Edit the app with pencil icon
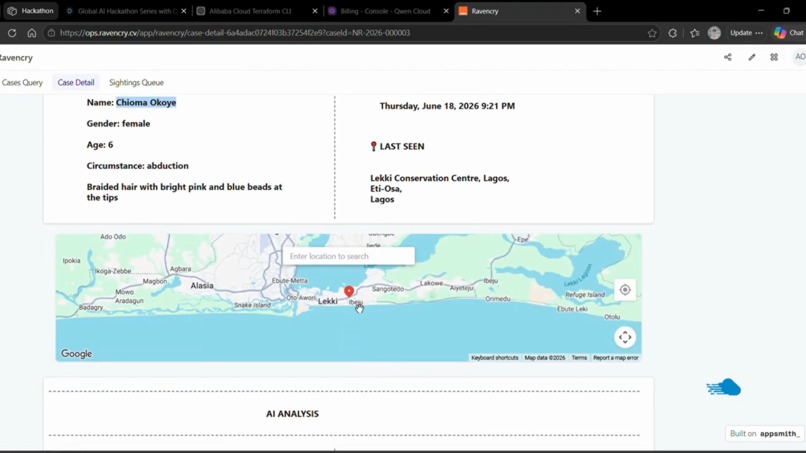 coord(752,57)
